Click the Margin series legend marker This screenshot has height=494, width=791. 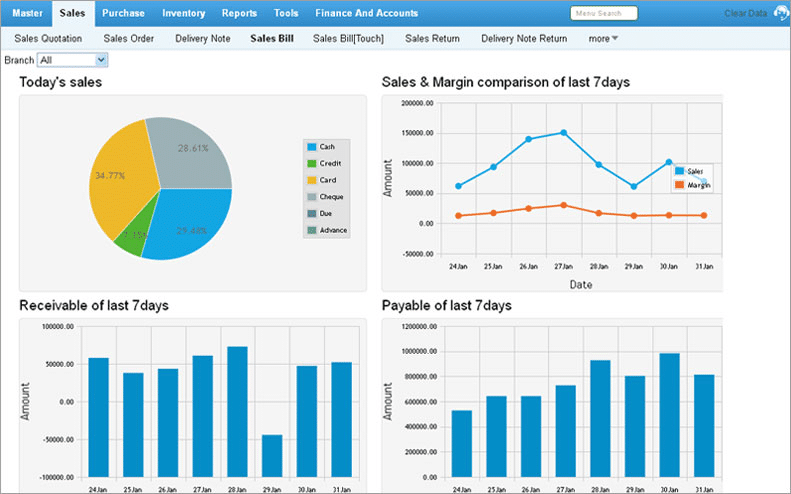click(x=680, y=185)
